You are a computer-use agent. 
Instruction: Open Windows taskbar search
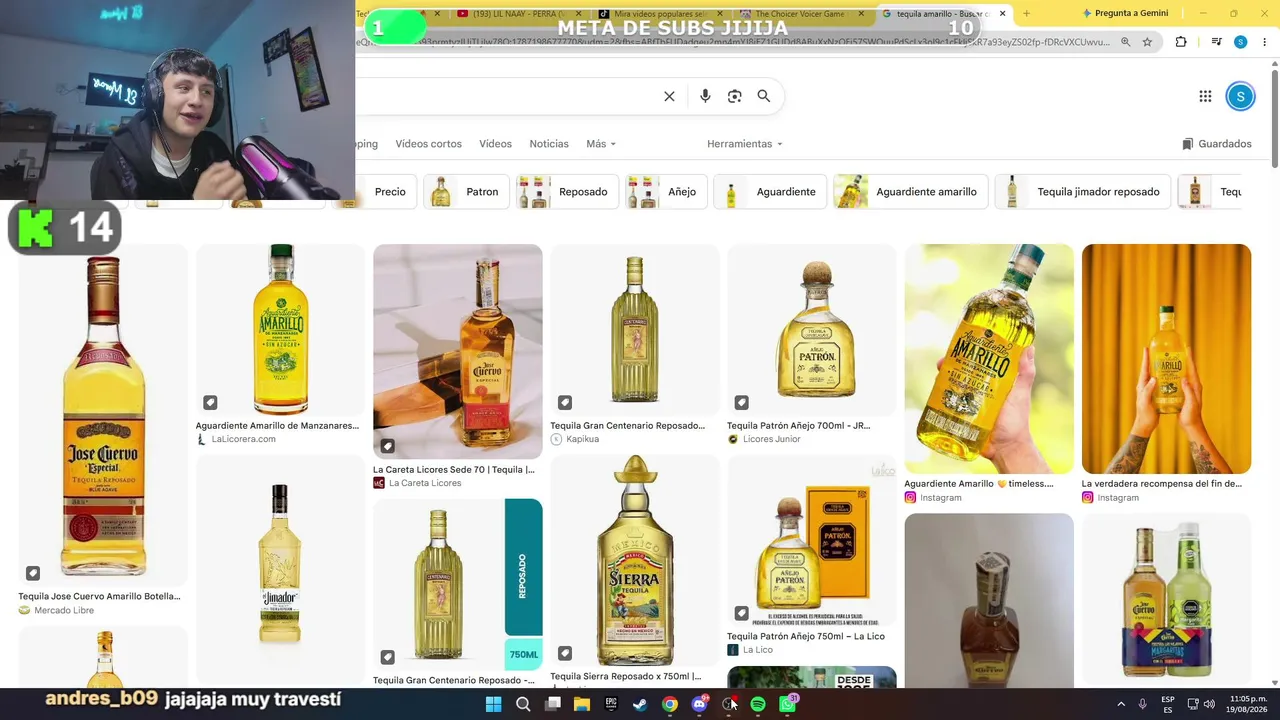pos(523,704)
